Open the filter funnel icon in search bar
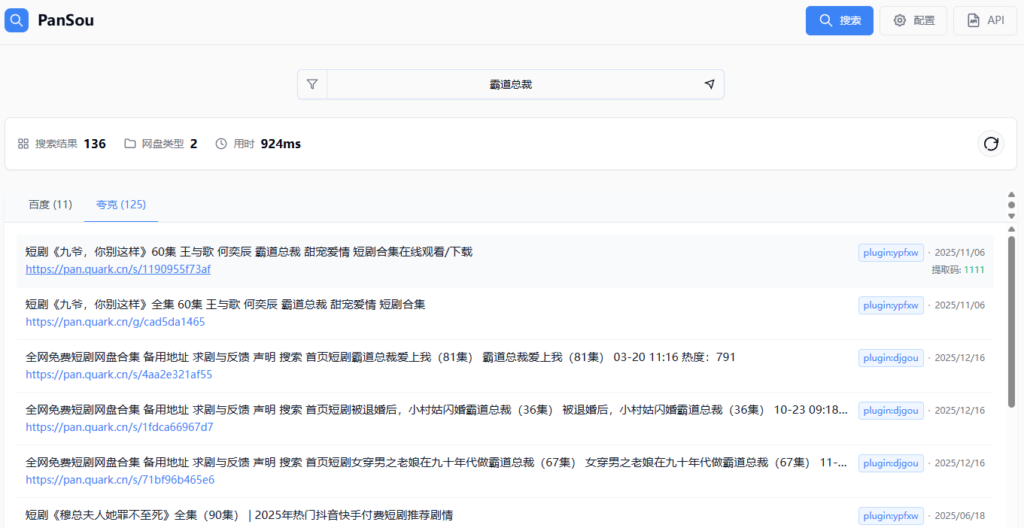Image resolution: width=1024 pixels, height=528 pixels. pos(312,84)
